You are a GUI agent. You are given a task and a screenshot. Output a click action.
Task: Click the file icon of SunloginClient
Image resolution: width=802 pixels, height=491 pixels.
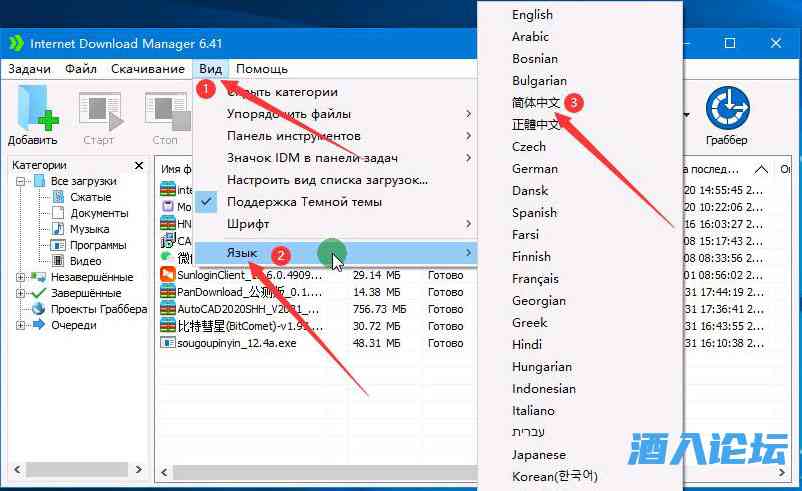[168, 275]
